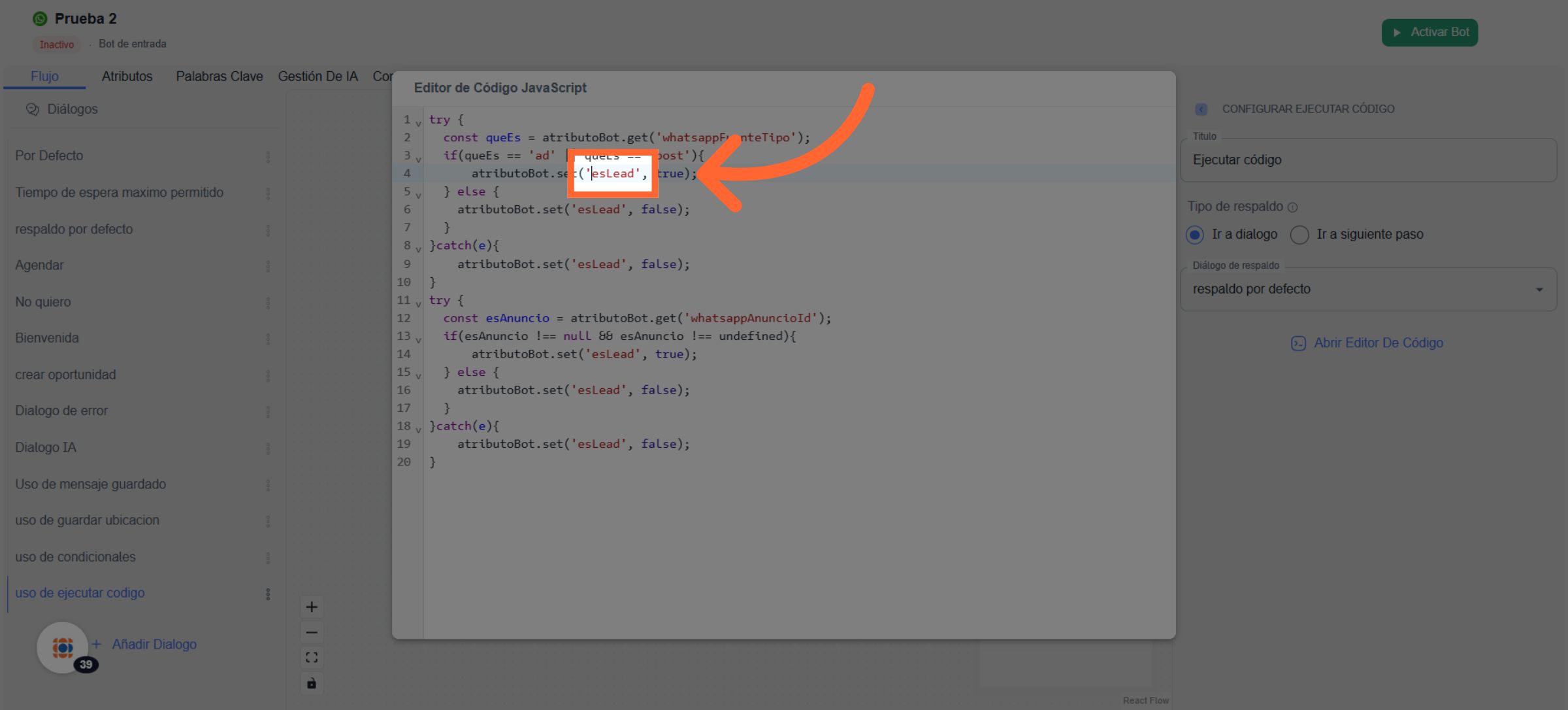This screenshot has height=710, width=1568.
Task: Click the back arrow beside Configurar Ejecutar Código
Action: click(1201, 109)
